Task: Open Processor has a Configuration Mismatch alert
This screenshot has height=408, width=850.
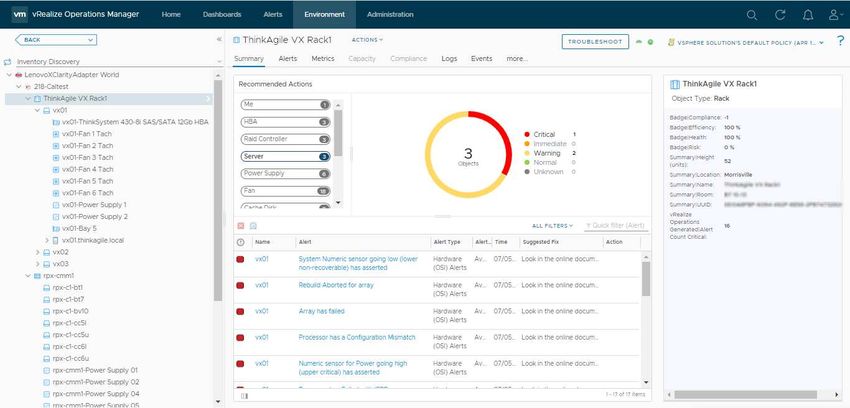Action: pos(357,338)
